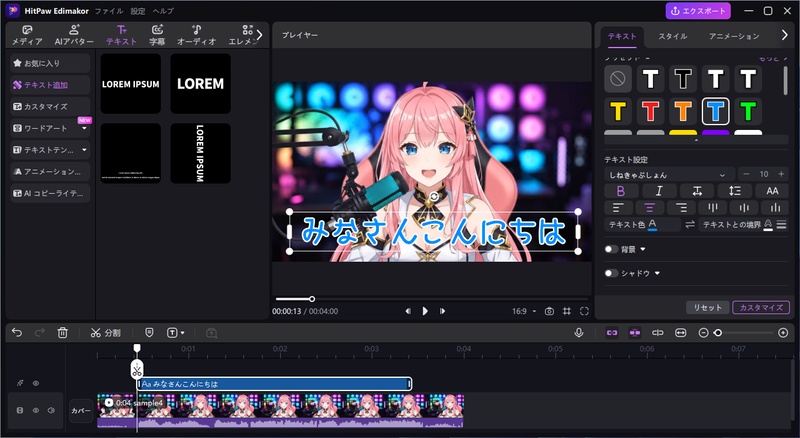Open dropdown arrow beside timeline text tool
Screen dimensions: 800x438
[183, 333]
